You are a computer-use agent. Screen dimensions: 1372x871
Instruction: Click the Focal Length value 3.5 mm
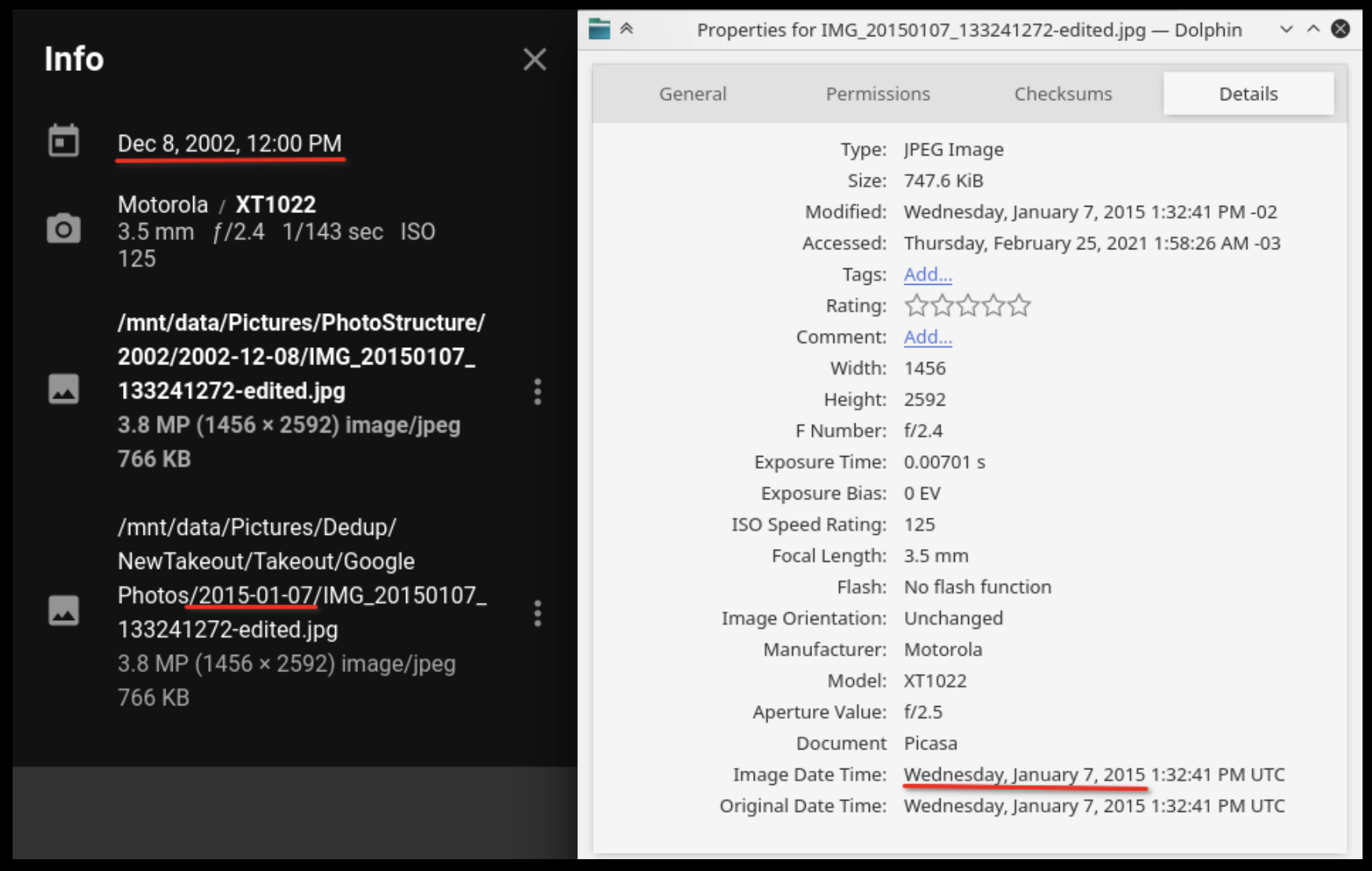tap(936, 556)
